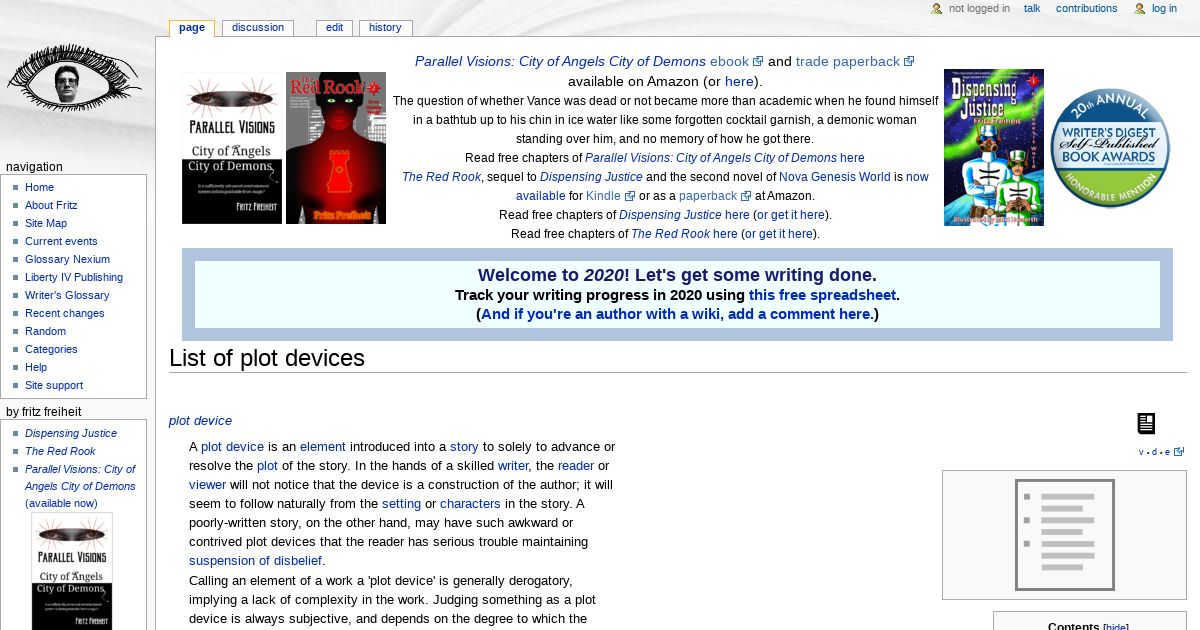Open the reader link in article
The image size is (1200, 630).
(576, 466)
